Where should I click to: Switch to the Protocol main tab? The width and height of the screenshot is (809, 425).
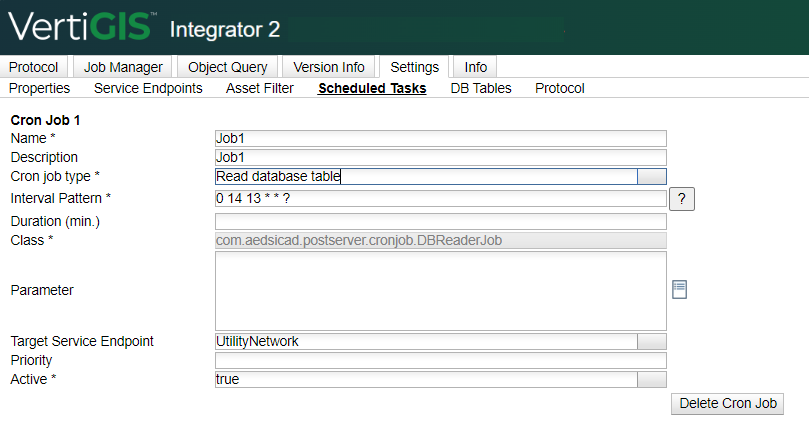[x=34, y=67]
